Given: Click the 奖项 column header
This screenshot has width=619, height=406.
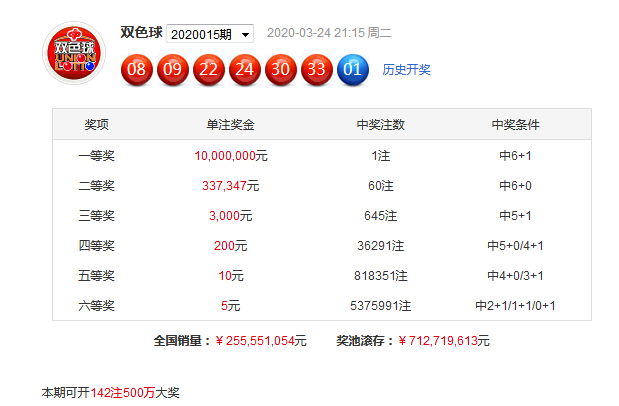Looking at the screenshot, I should pyautogui.click(x=96, y=124).
